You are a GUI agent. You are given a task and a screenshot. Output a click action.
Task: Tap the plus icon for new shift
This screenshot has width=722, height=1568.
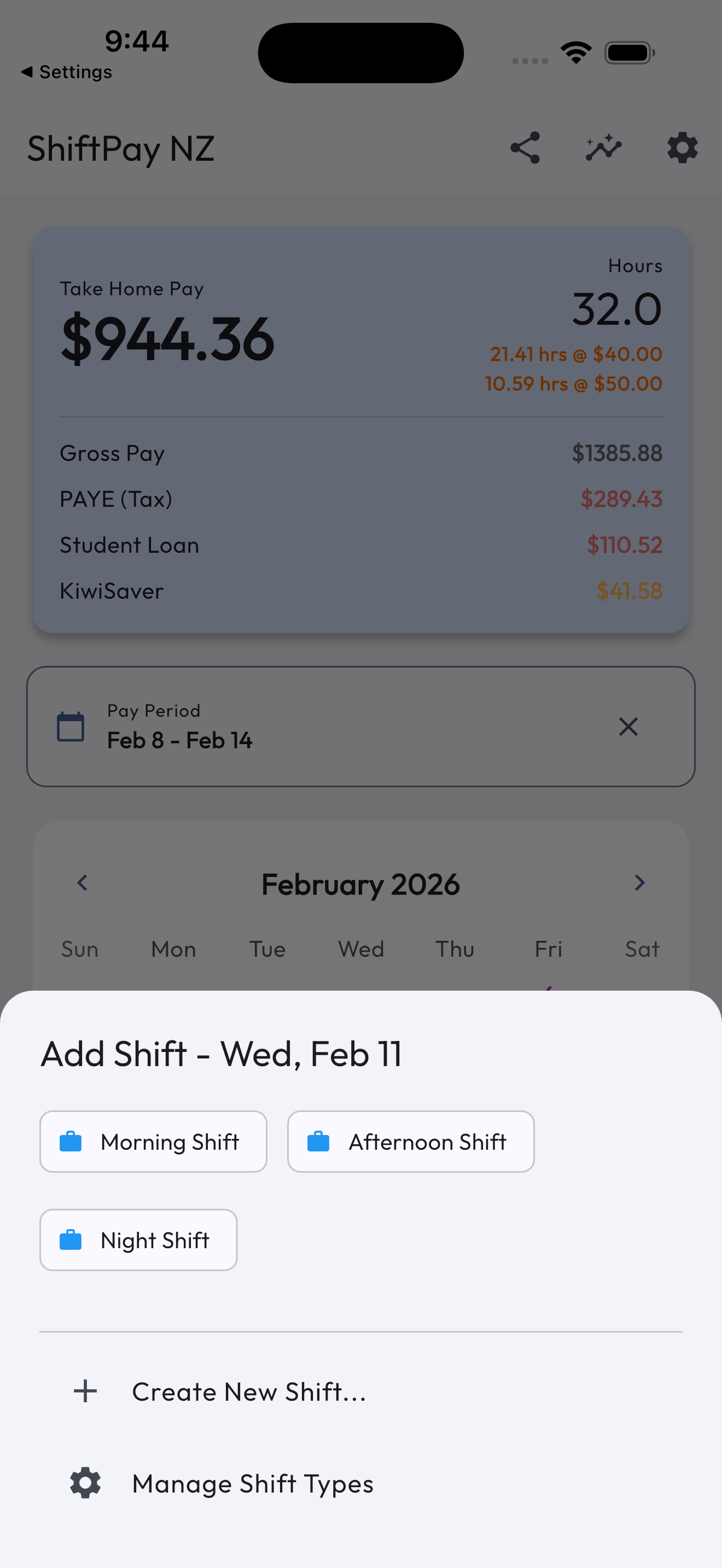click(x=85, y=1391)
